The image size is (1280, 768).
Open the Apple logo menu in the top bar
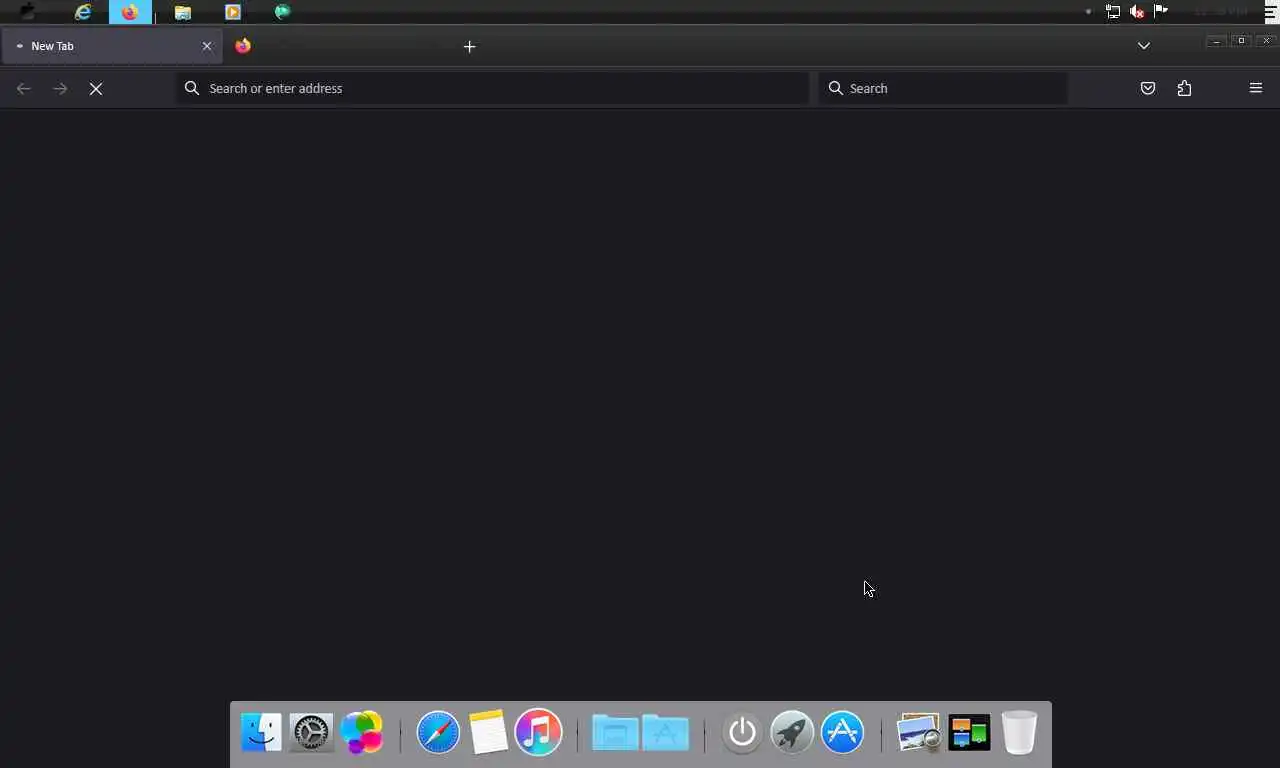(x=28, y=12)
